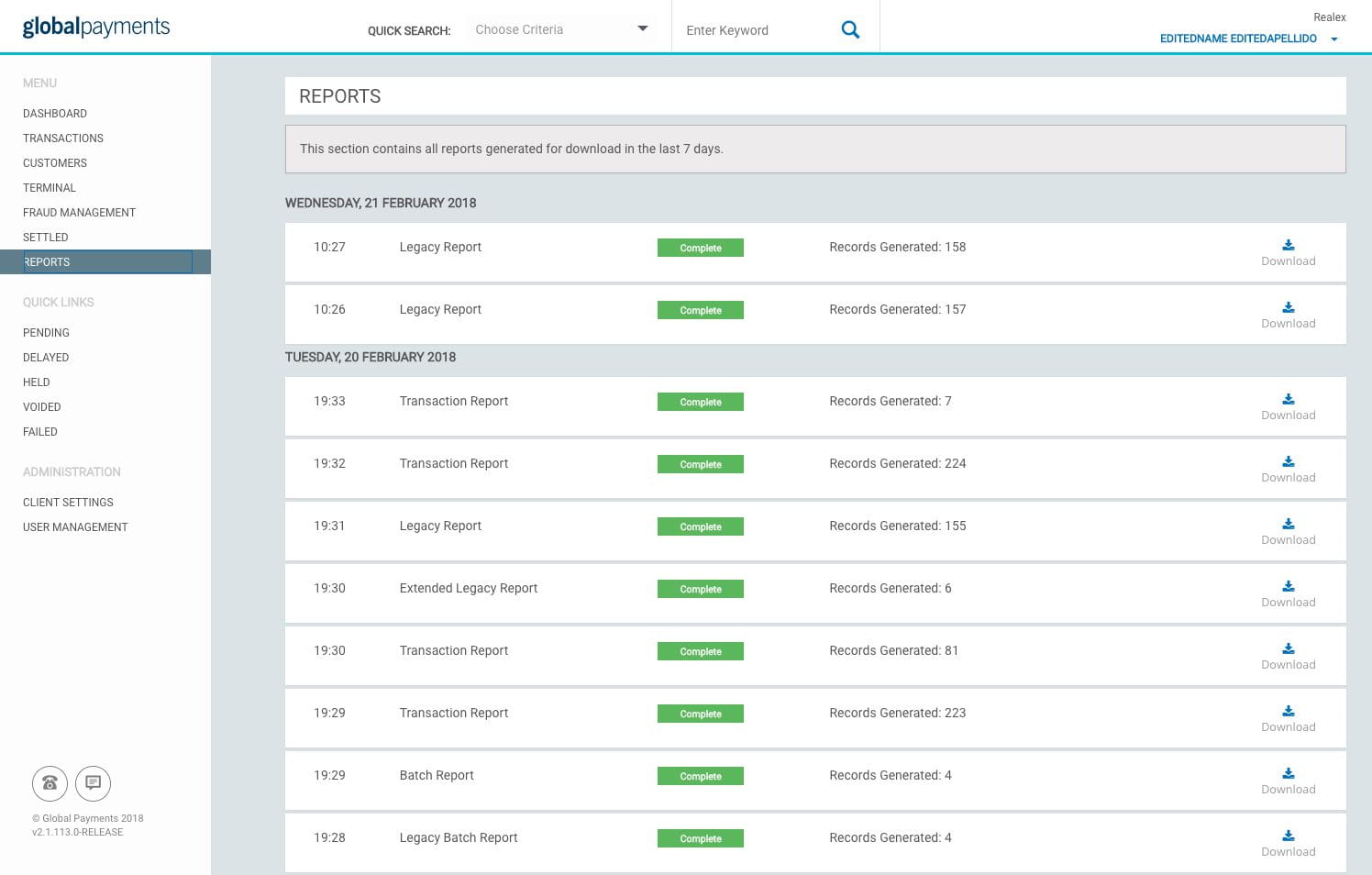1372x875 pixels.
Task: Click the Global Payments logo
Action: coord(96,27)
